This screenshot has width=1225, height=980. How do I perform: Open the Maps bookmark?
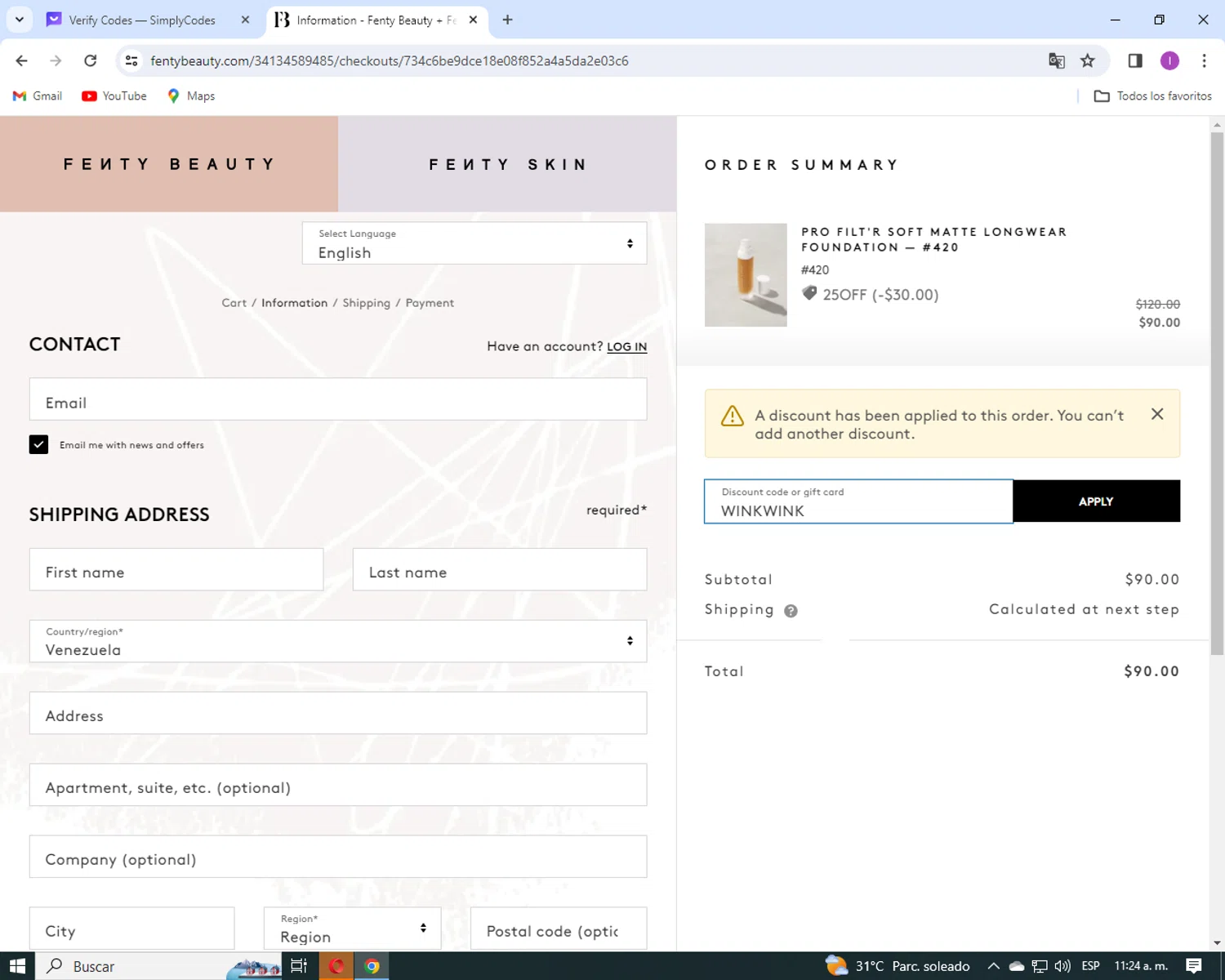point(191,96)
